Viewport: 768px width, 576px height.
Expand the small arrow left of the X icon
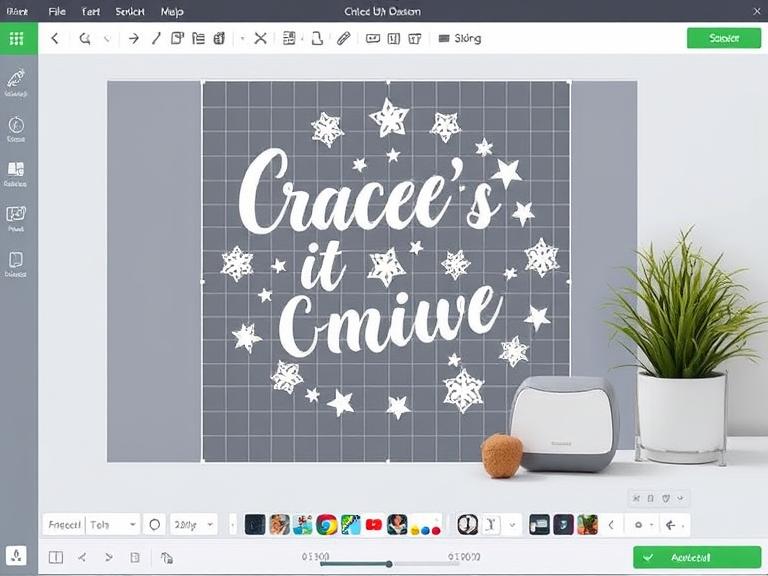[x=242, y=38]
